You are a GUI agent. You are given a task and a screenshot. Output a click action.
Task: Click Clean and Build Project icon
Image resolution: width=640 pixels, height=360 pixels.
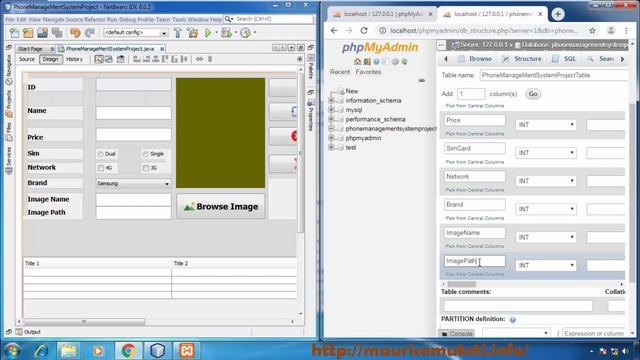tap(193, 33)
